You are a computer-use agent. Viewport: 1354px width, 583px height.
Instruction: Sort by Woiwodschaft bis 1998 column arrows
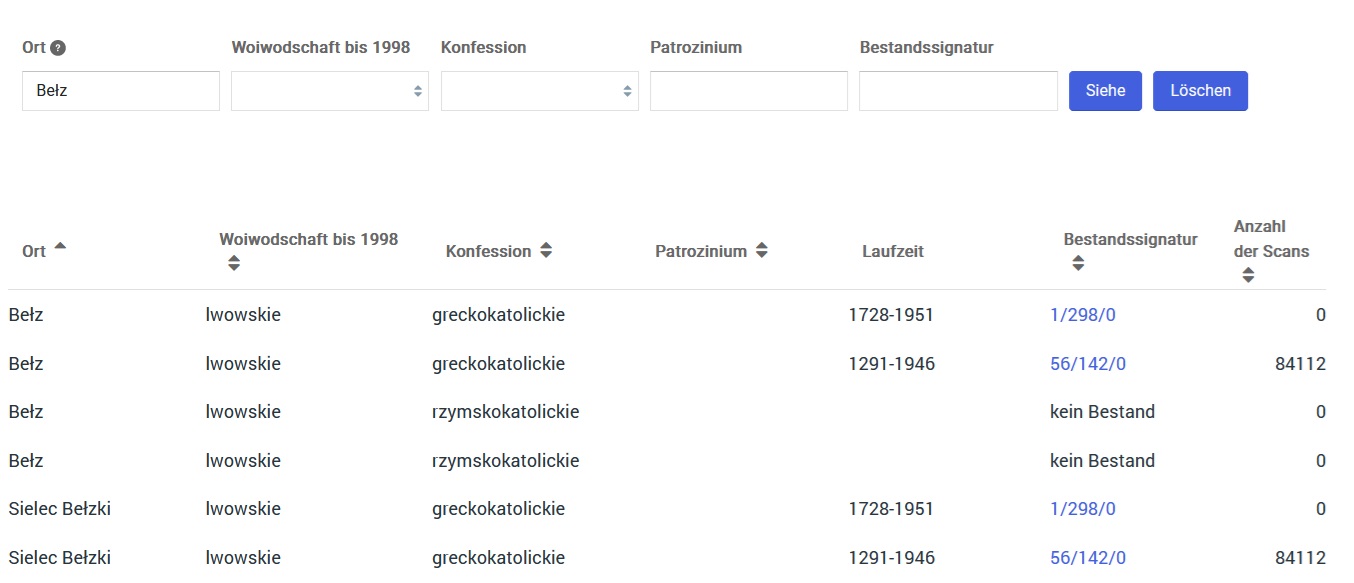[x=234, y=263]
